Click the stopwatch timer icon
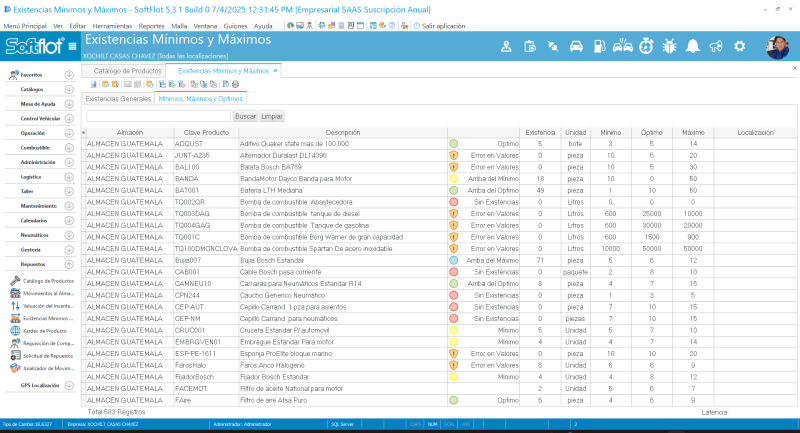Image resolution: width=800 pixels, height=433 pixels. point(646,46)
